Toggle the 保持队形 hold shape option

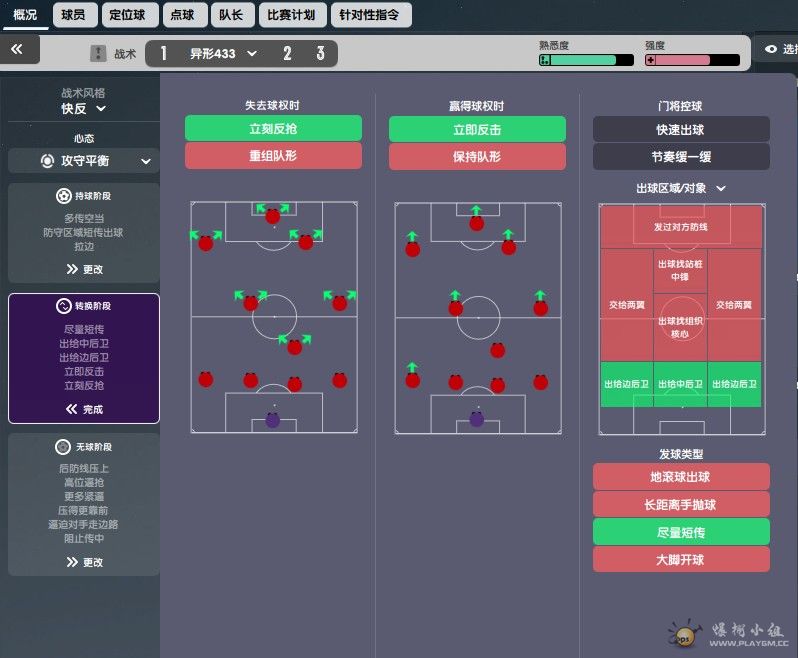tap(477, 157)
